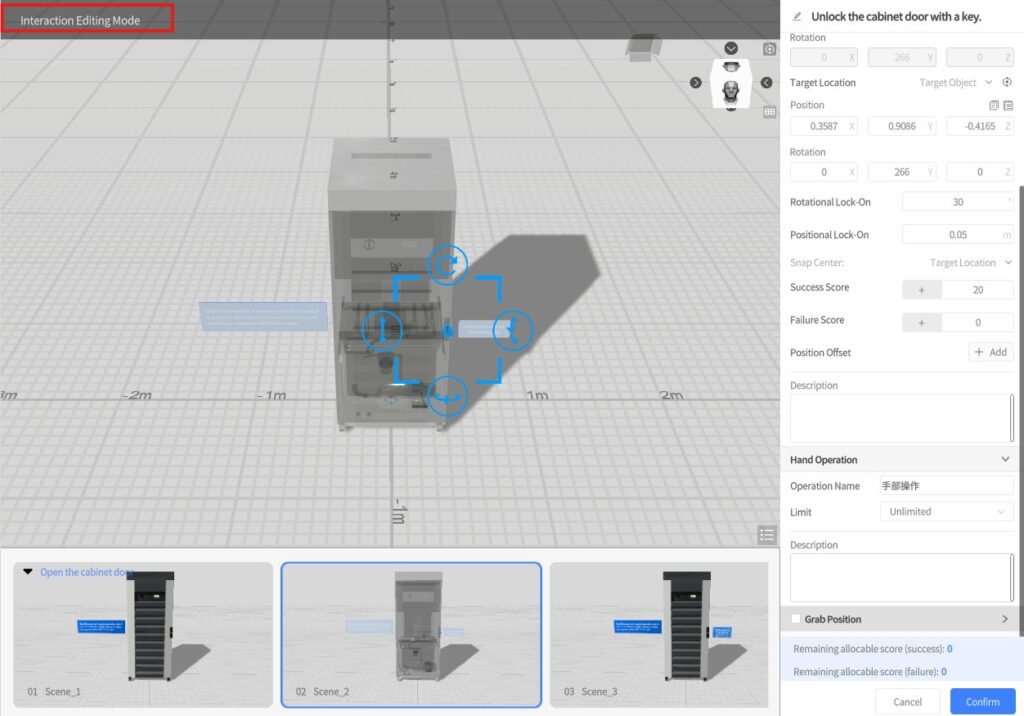This screenshot has height=716, width=1024.
Task: Click the paste position values icon
Action: 1008,105
